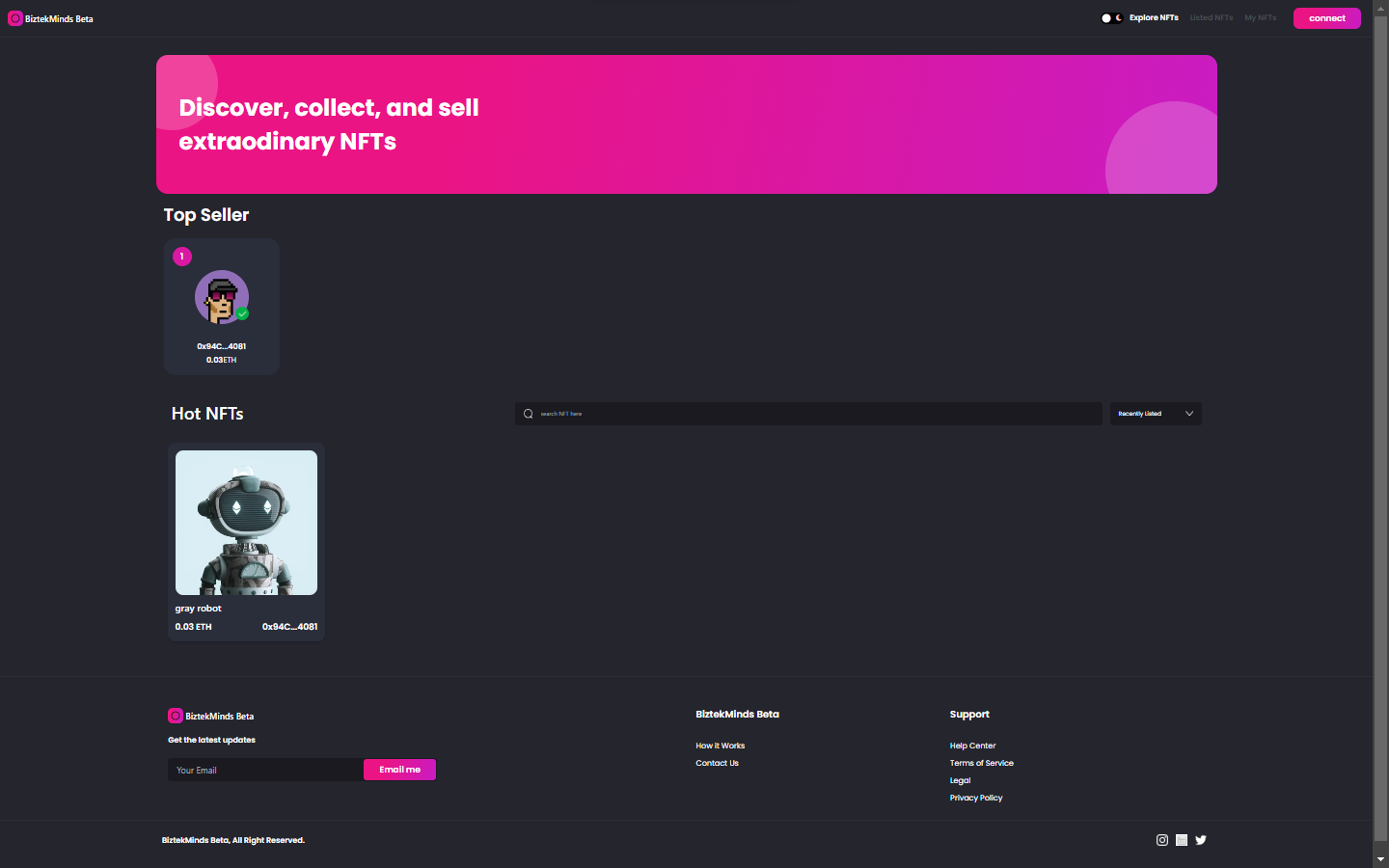Switch to Listed NFTs tab
The image size is (1389, 868).
(1211, 18)
